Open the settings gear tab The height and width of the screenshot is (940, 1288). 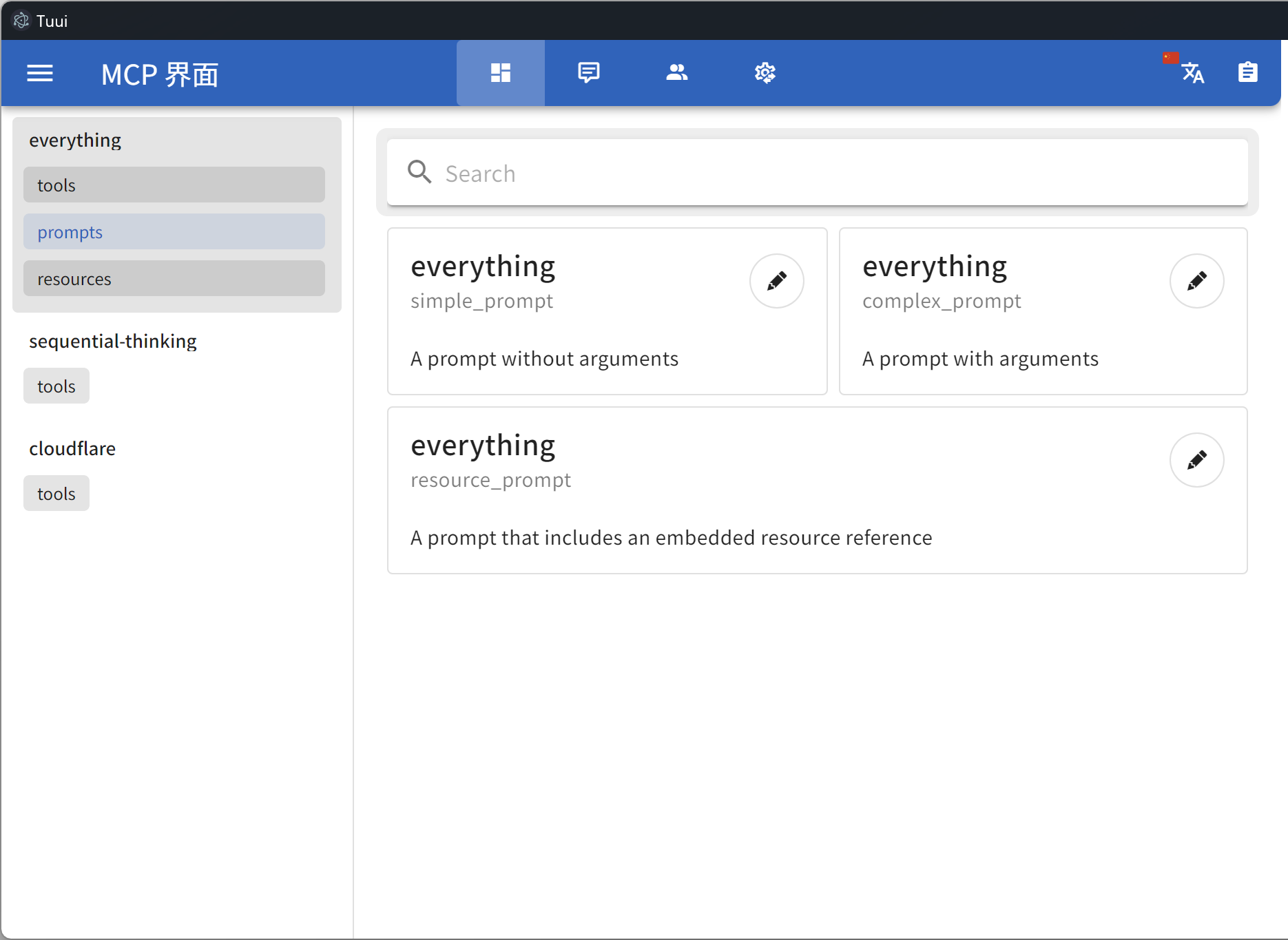tap(765, 73)
